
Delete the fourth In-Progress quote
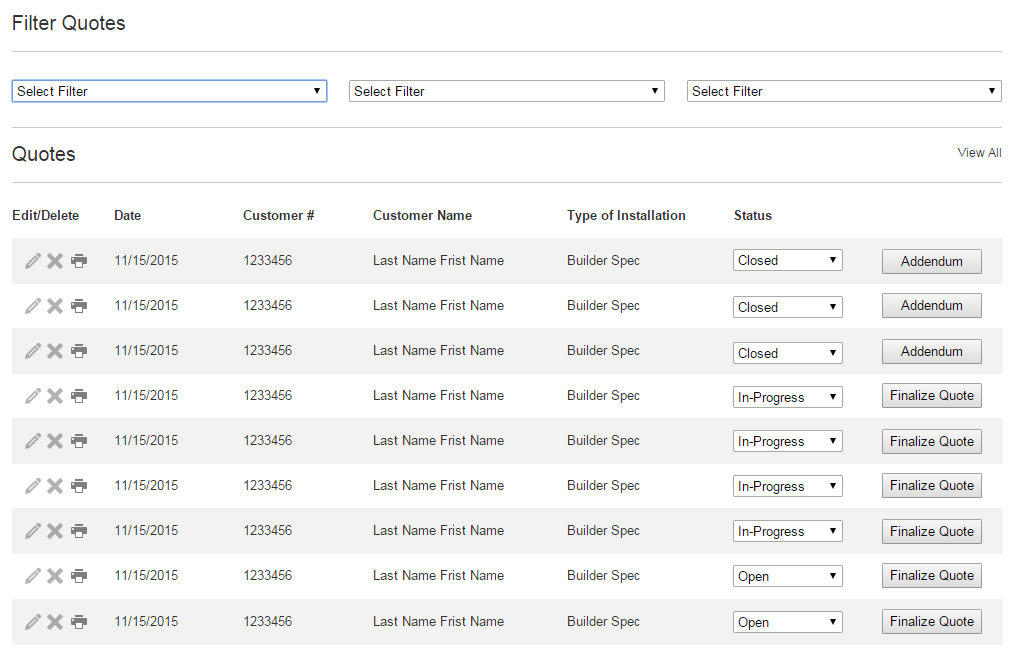[x=55, y=531]
